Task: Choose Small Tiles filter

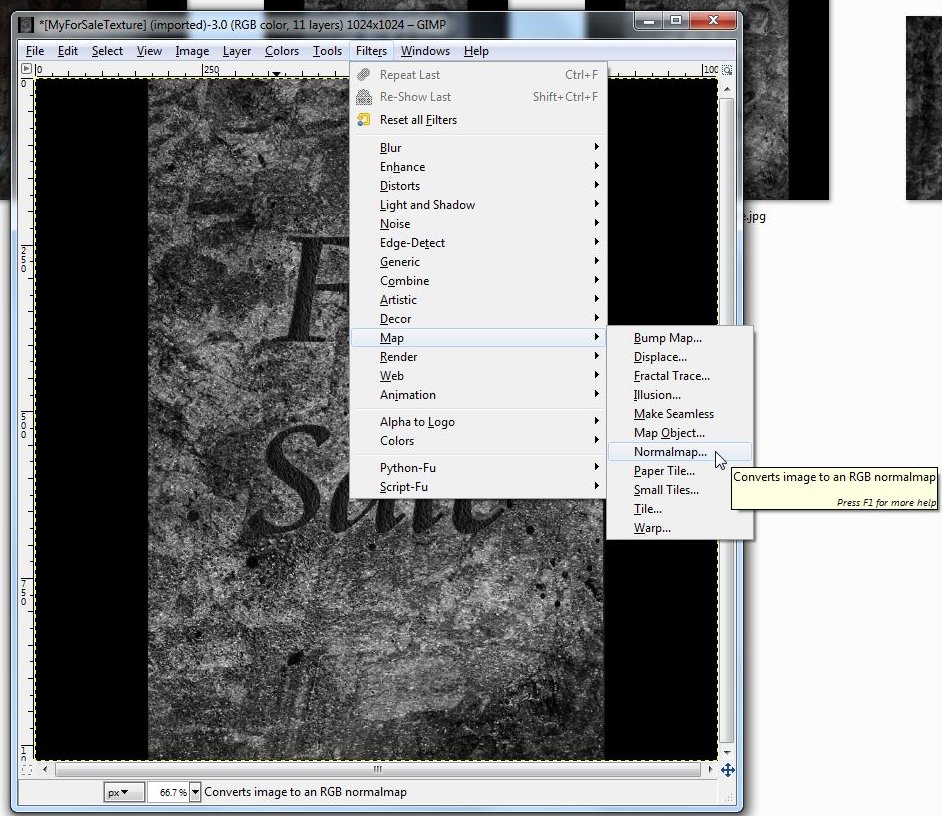Action: click(x=679, y=490)
